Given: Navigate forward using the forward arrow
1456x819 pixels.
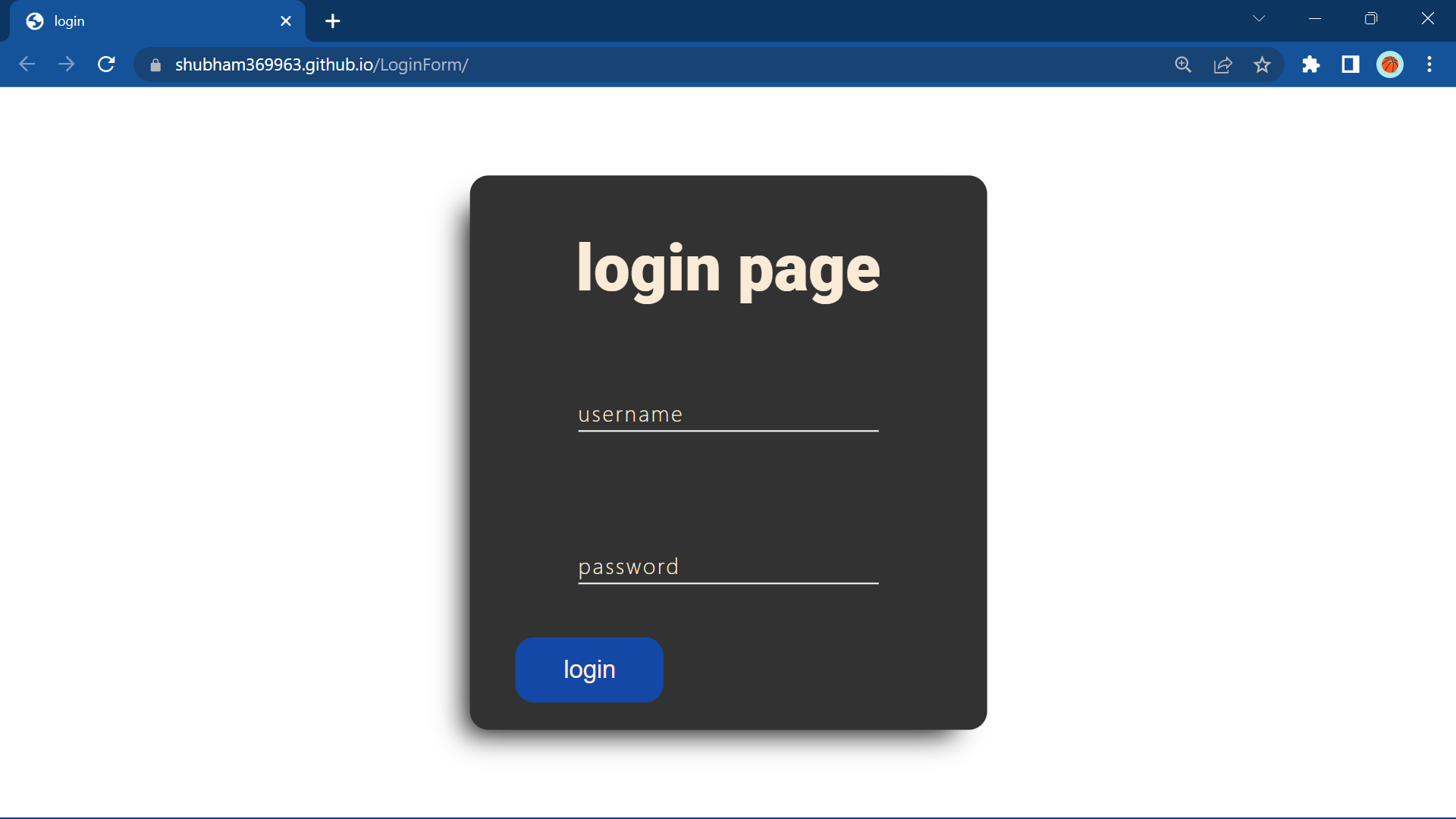Looking at the screenshot, I should click(x=67, y=64).
